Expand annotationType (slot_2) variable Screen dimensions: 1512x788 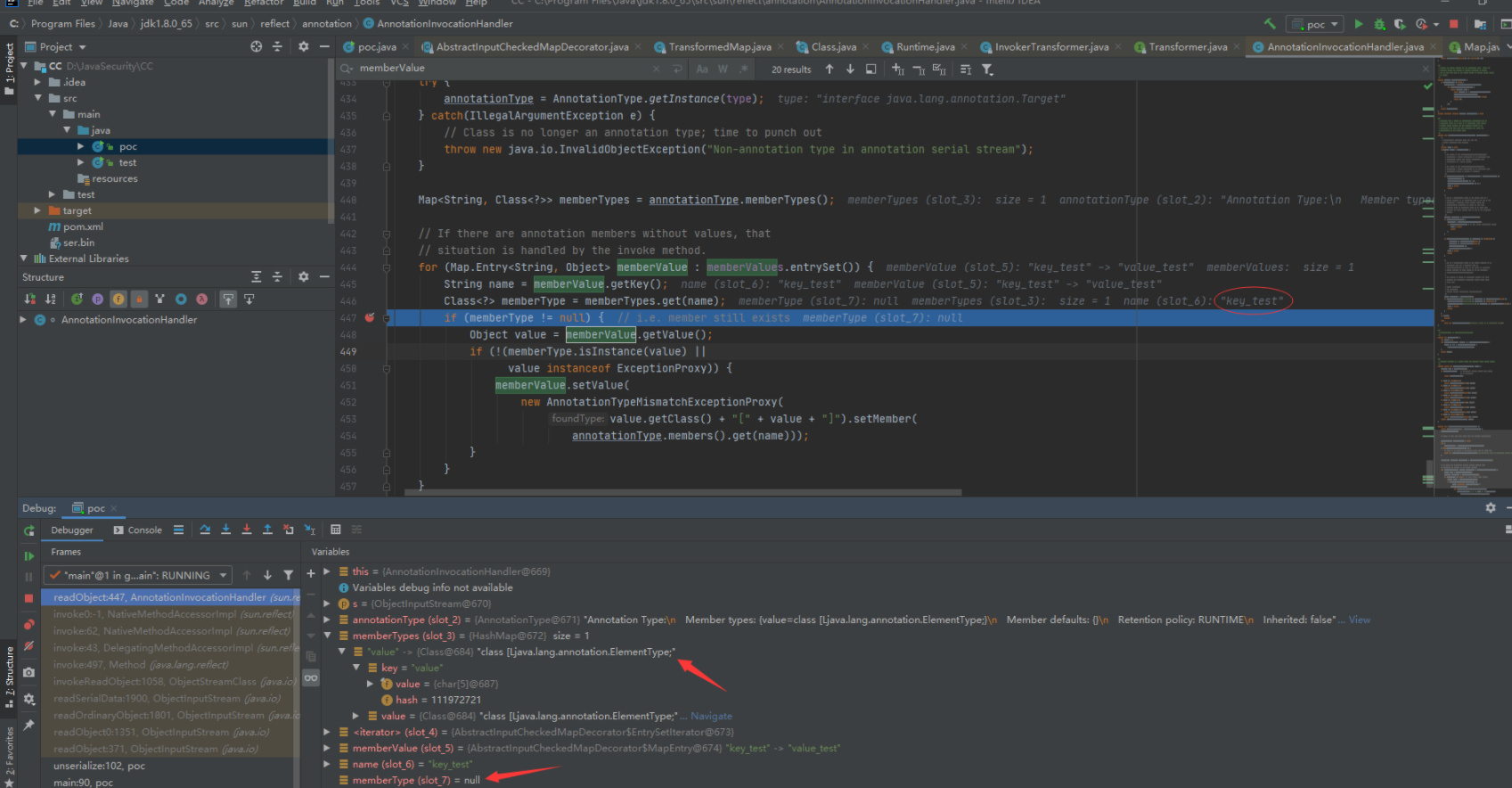click(327, 620)
